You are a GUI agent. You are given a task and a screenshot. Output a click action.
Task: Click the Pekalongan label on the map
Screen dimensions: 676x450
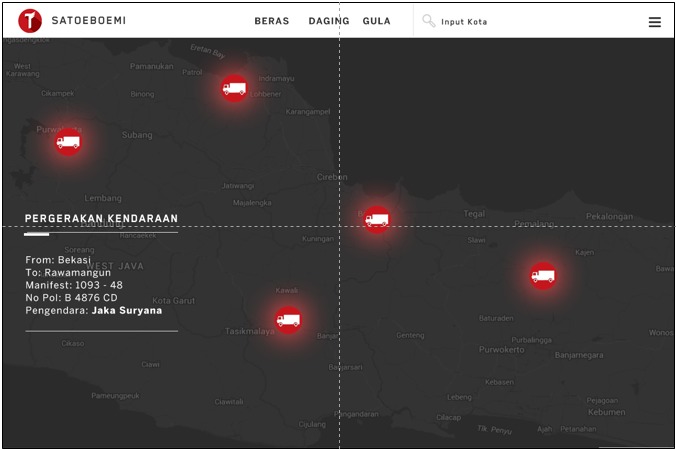click(610, 216)
